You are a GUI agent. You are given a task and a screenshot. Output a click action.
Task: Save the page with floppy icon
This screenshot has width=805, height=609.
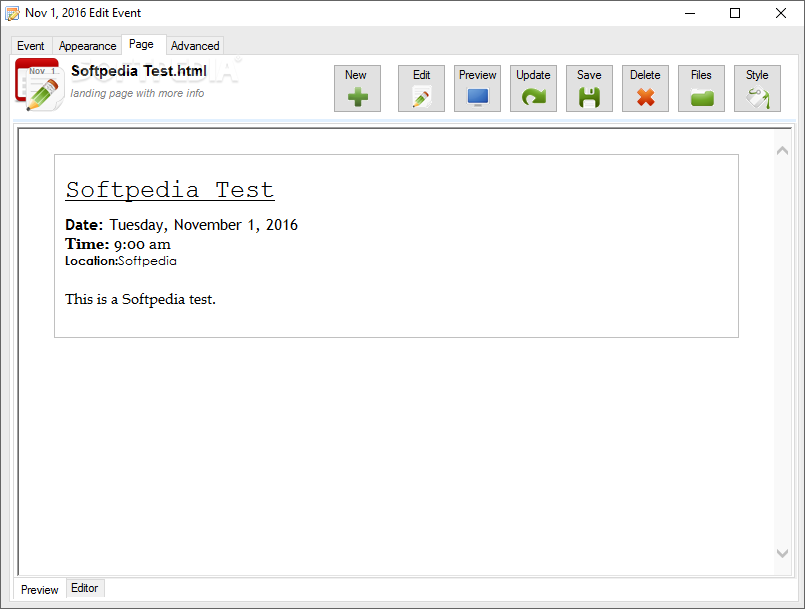589,88
